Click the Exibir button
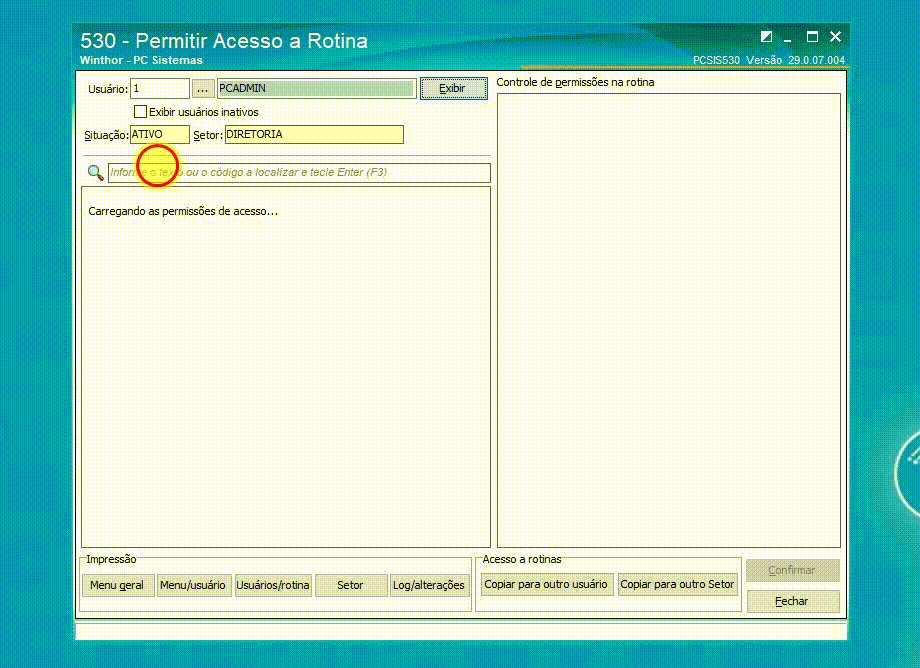The width and height of the screenshot is (920, 668). click(454, 89)
